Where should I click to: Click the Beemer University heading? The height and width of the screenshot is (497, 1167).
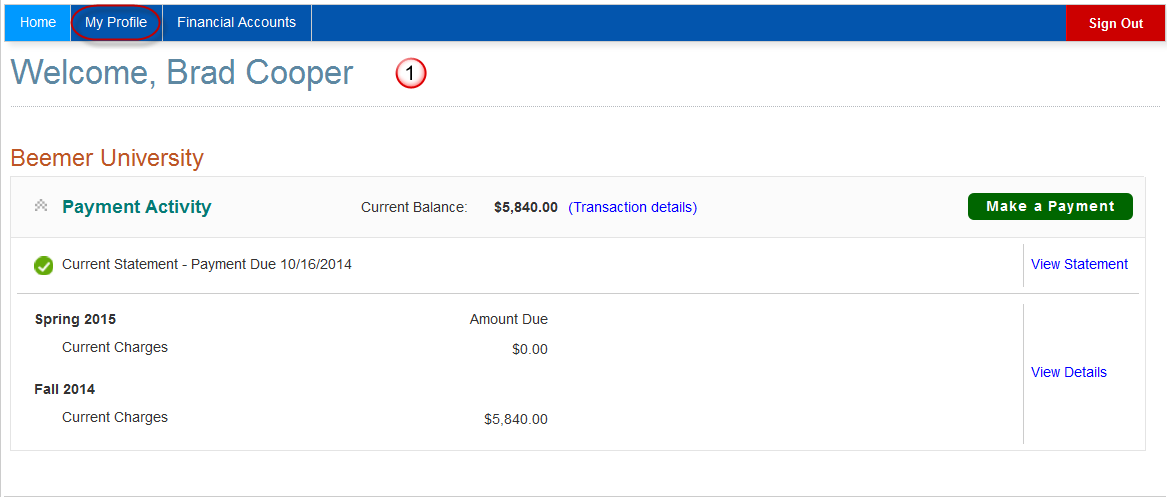[x=107, y=158]
